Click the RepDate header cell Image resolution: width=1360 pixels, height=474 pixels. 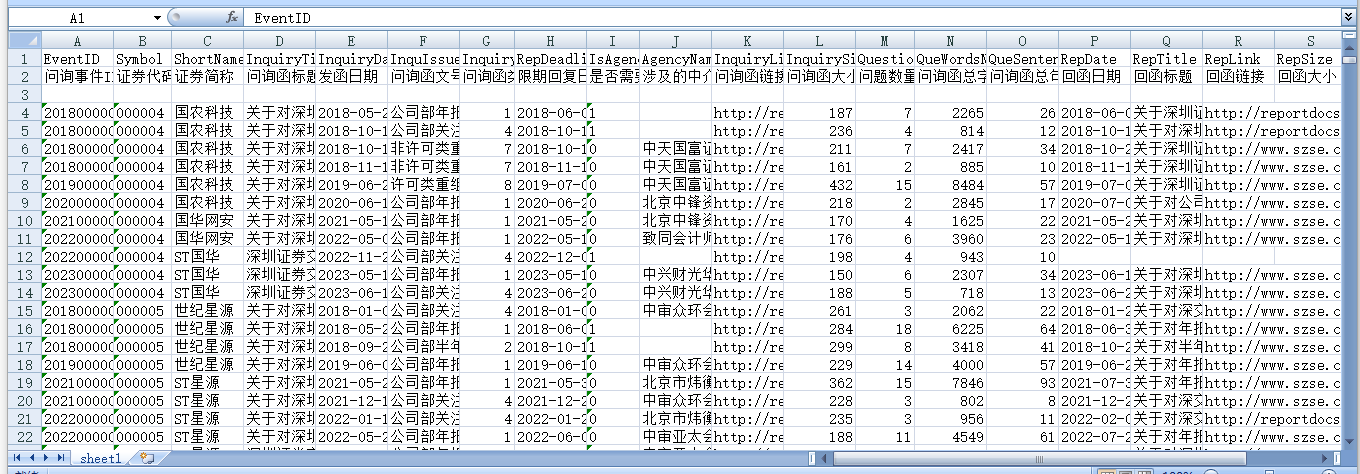1094,59
